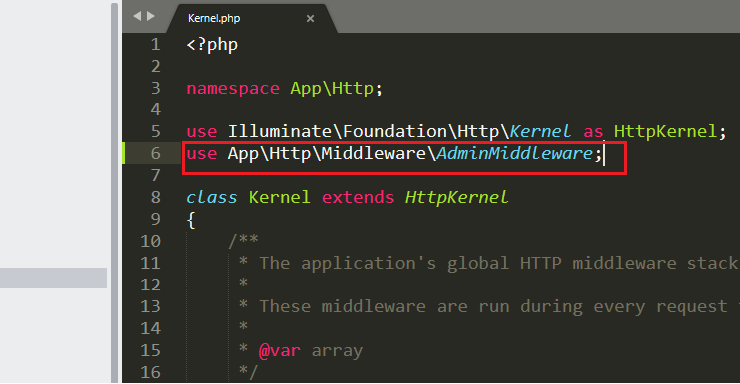Click the 'HttpKernel' alias on line 5

665,132
